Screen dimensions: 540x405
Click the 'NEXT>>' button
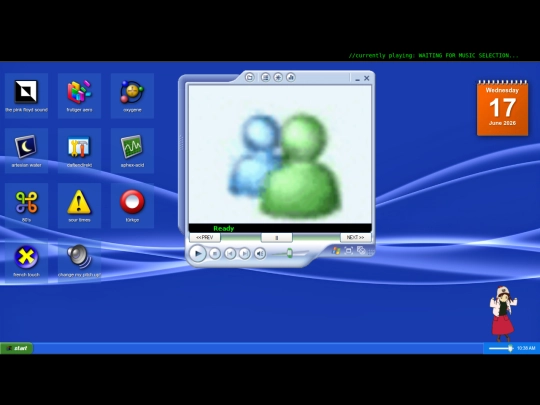pos(356,238)
